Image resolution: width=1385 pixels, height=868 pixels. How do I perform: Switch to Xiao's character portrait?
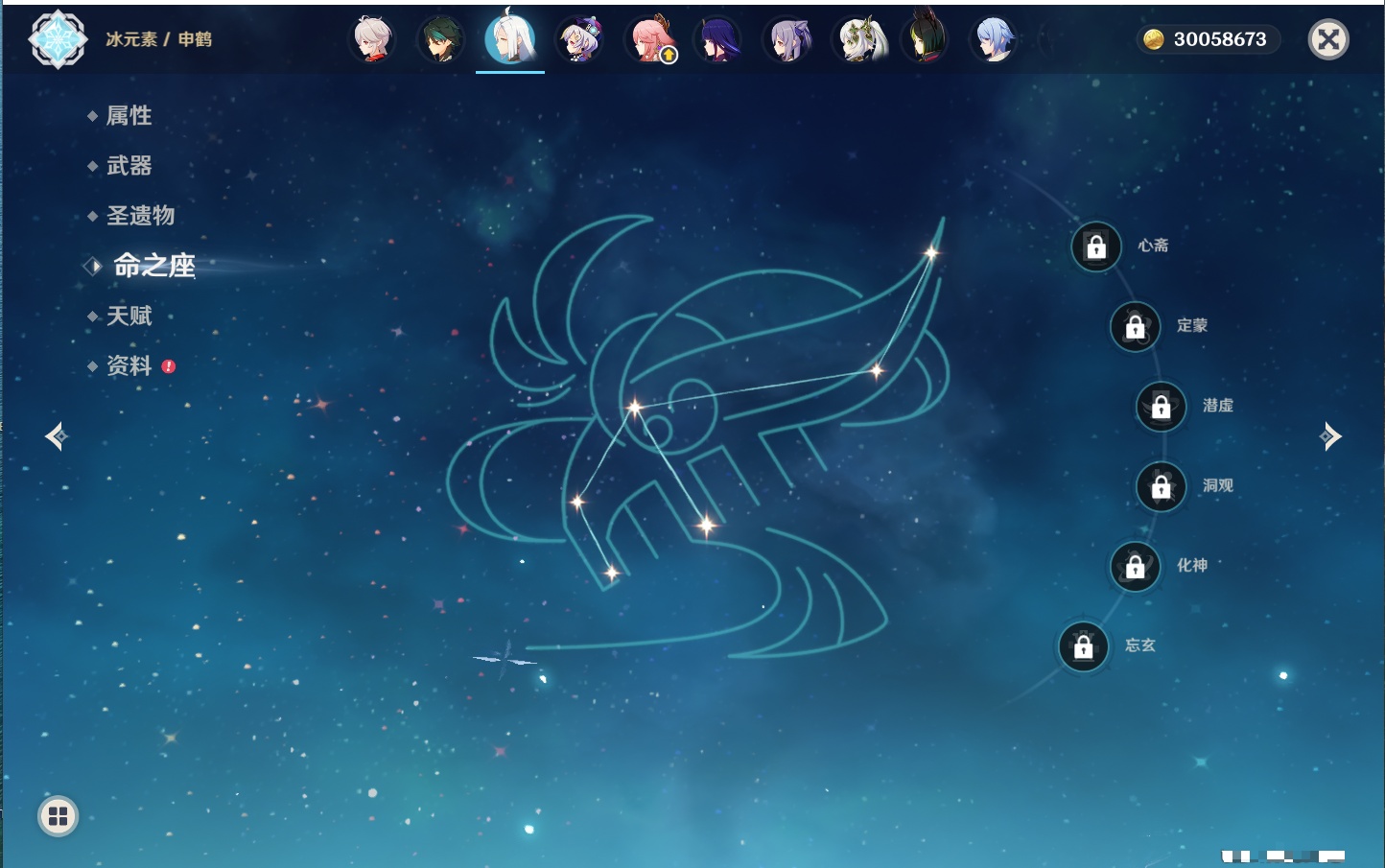(x=441, y=39)
